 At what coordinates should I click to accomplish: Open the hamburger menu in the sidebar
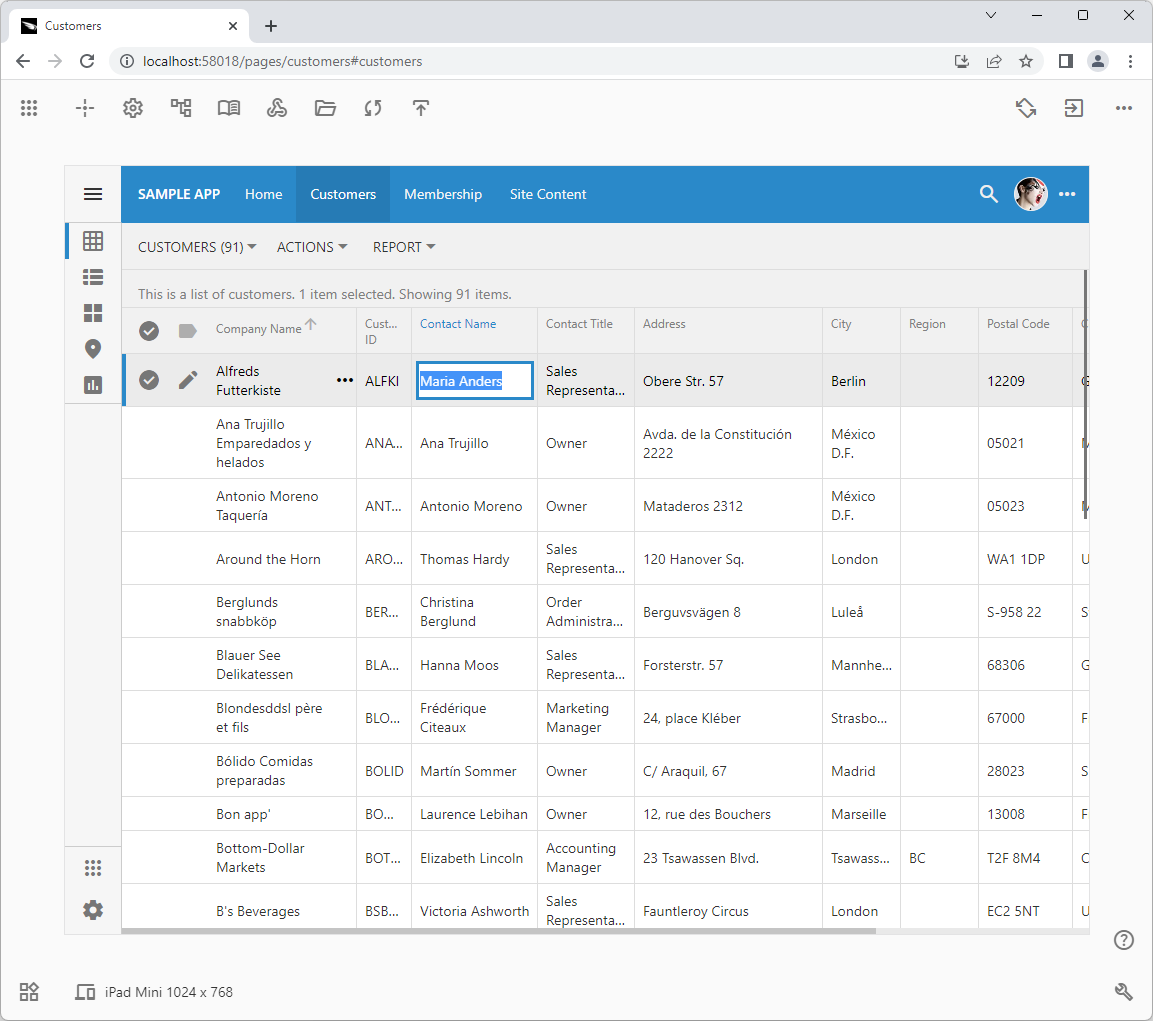pyautogui.click(x=93, y=194)
